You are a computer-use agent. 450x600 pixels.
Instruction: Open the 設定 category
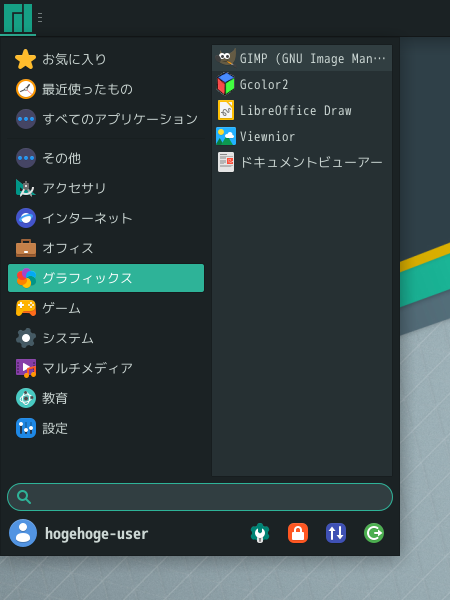pos(106,428)
